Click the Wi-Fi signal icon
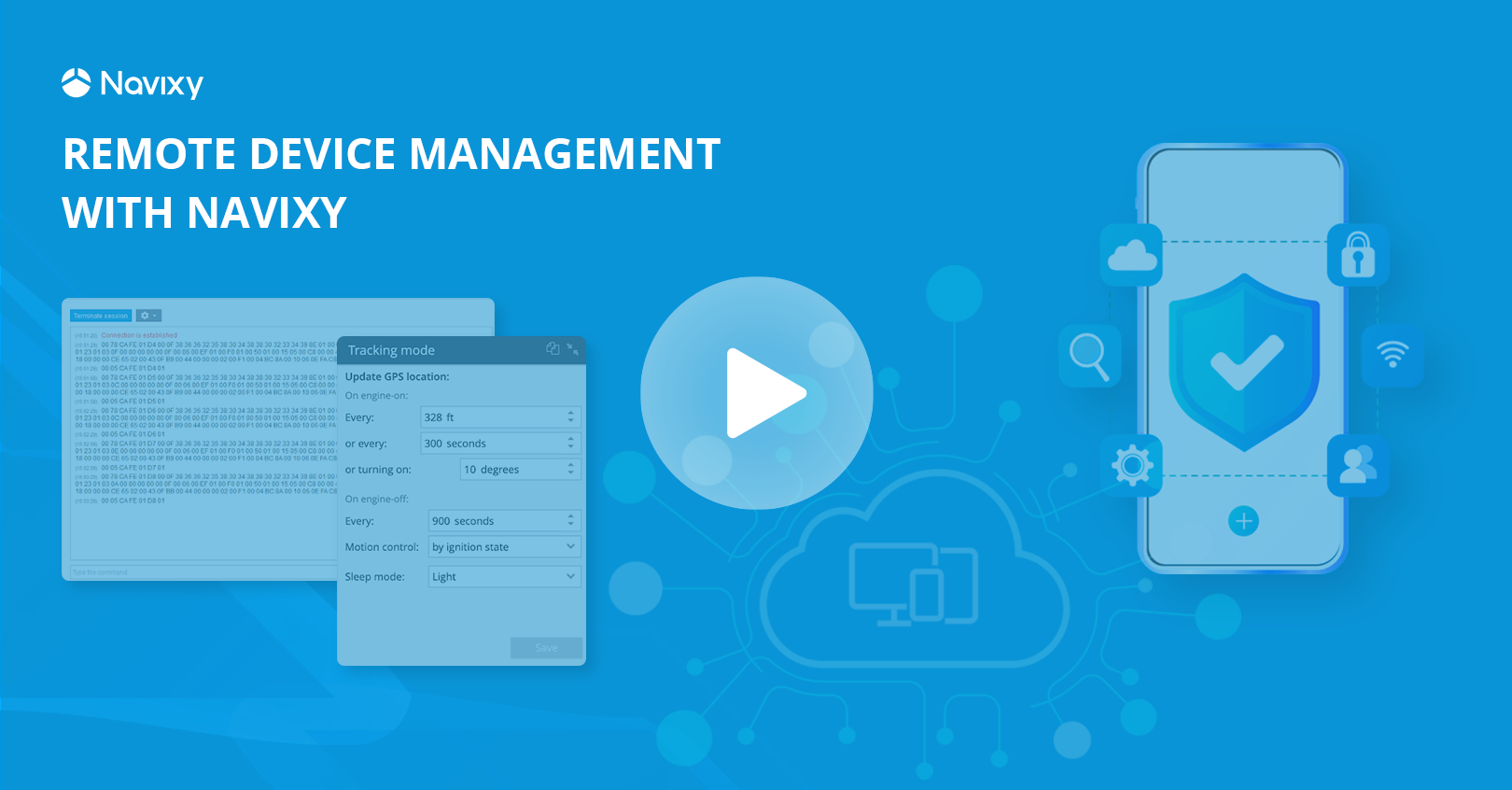1512x790 pixels. (x=1392, y=355)
